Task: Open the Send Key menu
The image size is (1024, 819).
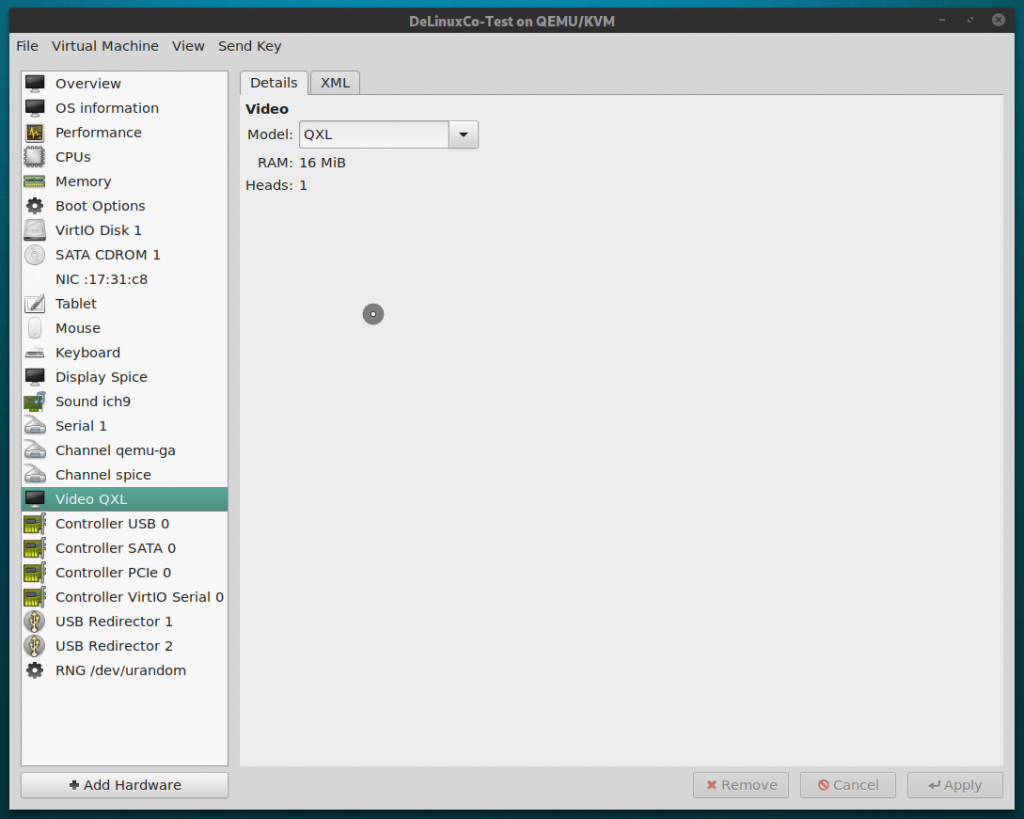Action: [249, 46]
